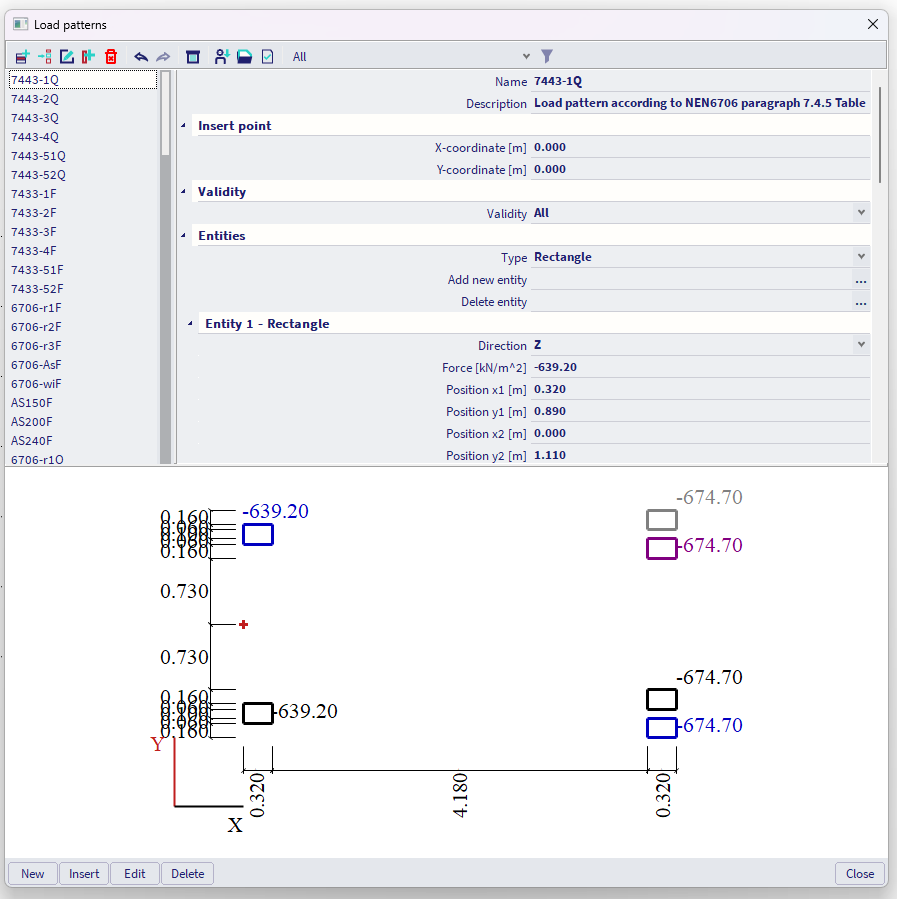Open the Type Rectangle dropdown
The width and height of the screenshot is (897, 899).
click(861, 257)
